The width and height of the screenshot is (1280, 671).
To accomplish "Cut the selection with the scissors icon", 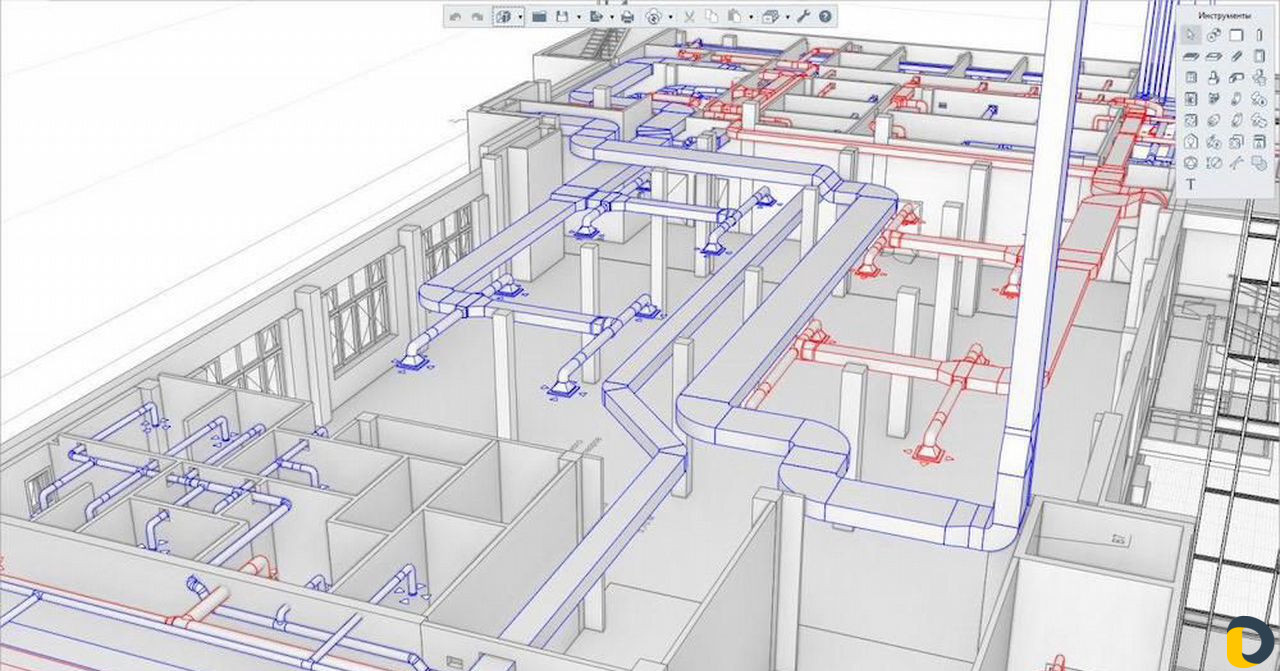I will tap(689, 17).
